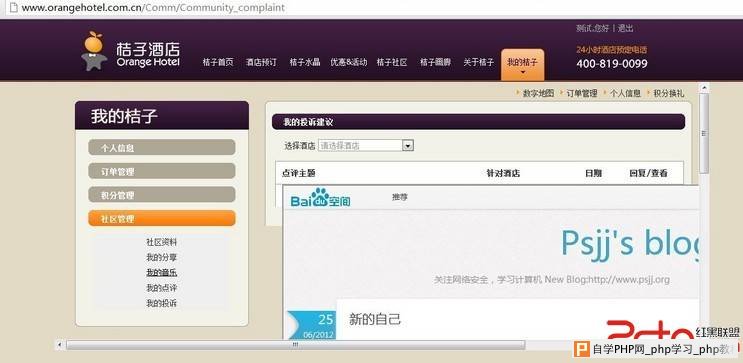Collapse the orange 社区管理 sidebar section
Screen dimensions: 743x363
click(162, 218)
